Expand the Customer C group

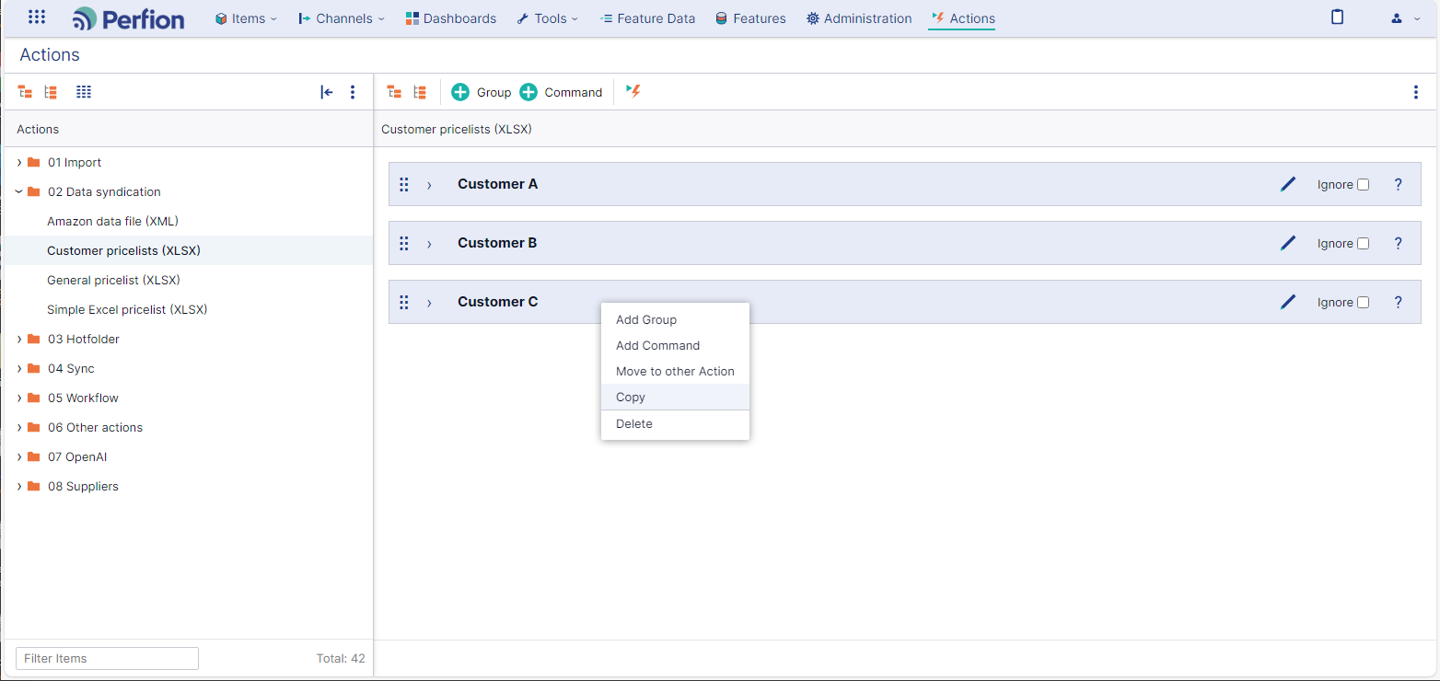430,303
